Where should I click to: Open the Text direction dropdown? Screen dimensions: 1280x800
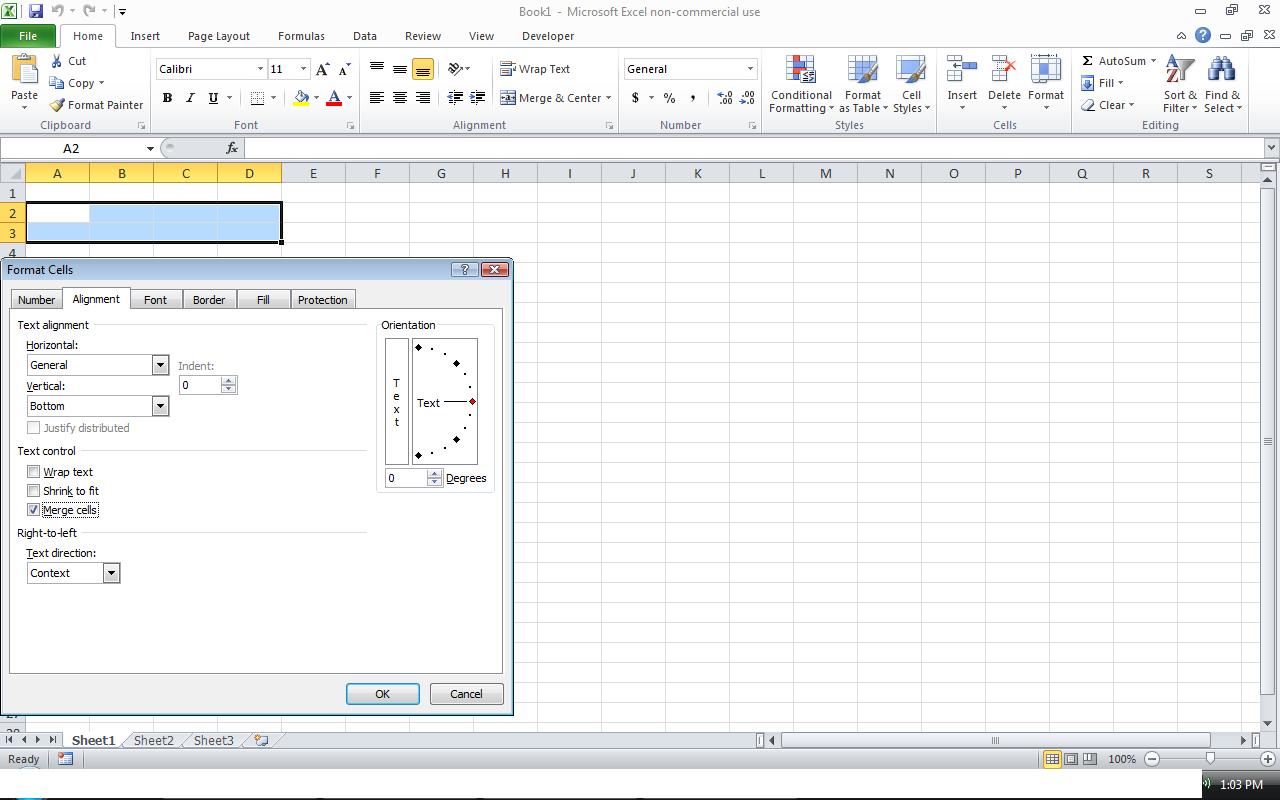tap(111, 572)
